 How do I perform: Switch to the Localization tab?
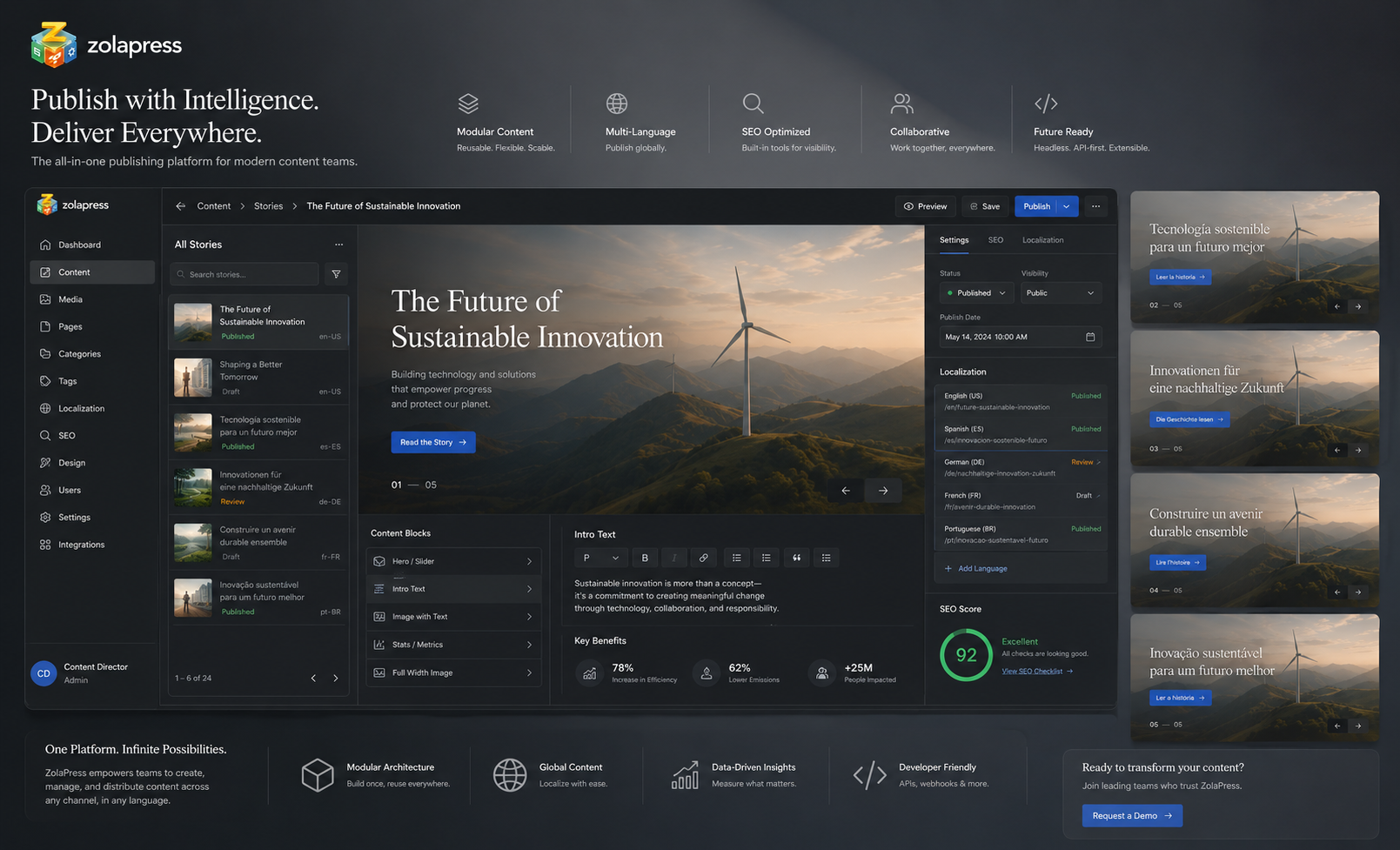1042,240
